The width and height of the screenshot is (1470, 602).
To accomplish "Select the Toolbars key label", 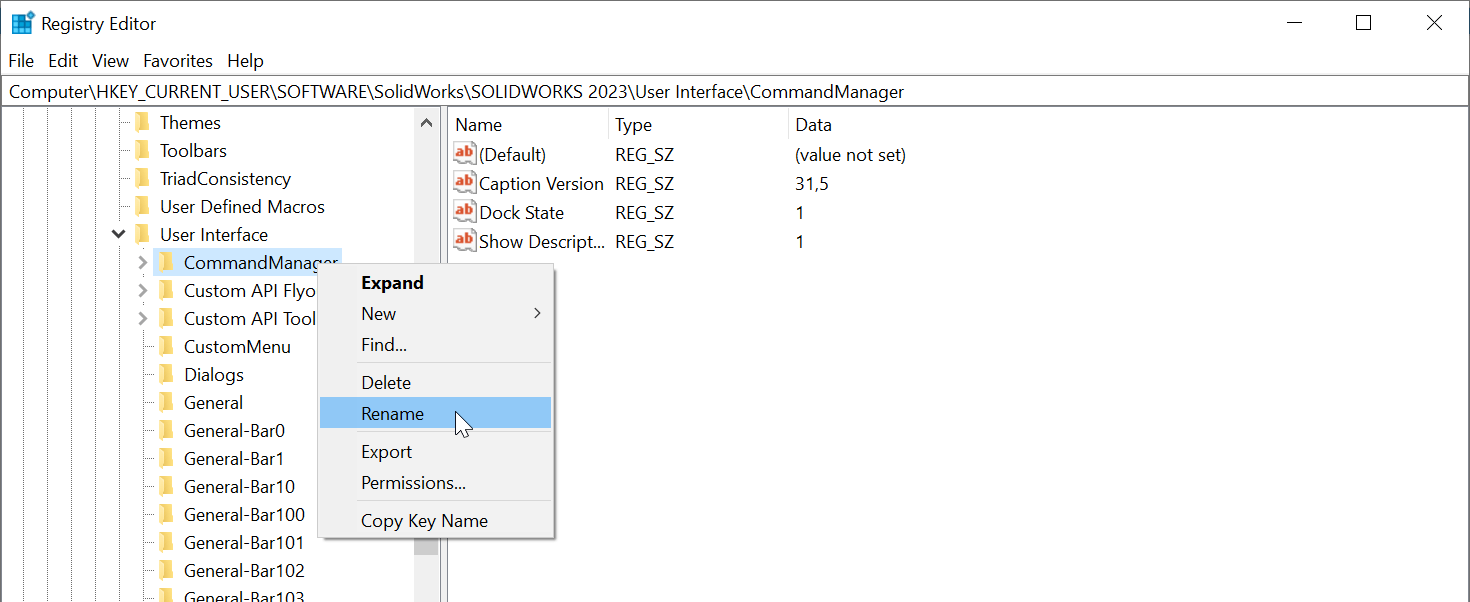I will point(193,151).
